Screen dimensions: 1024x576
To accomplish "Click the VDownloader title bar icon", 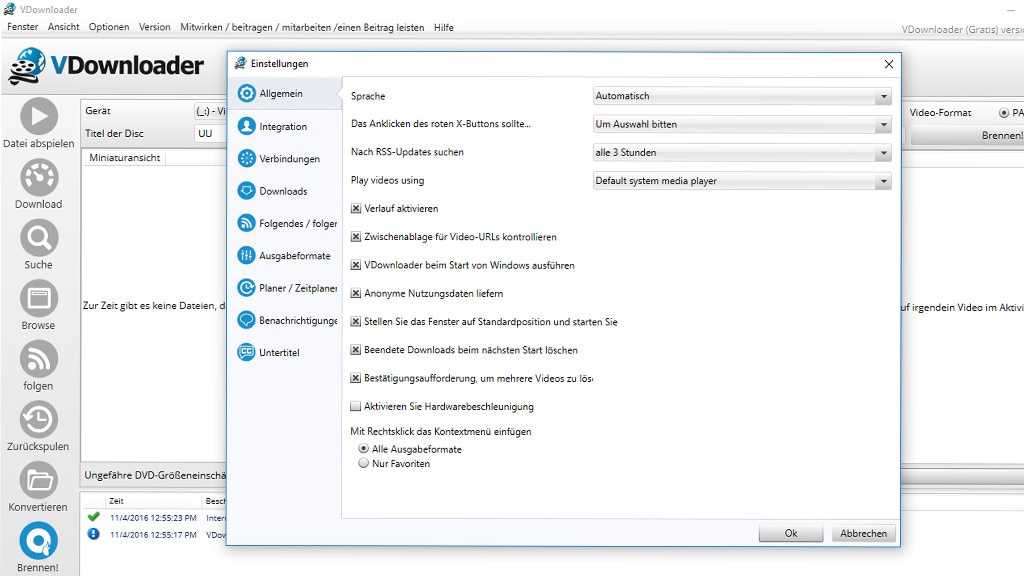I will point(10,9).
